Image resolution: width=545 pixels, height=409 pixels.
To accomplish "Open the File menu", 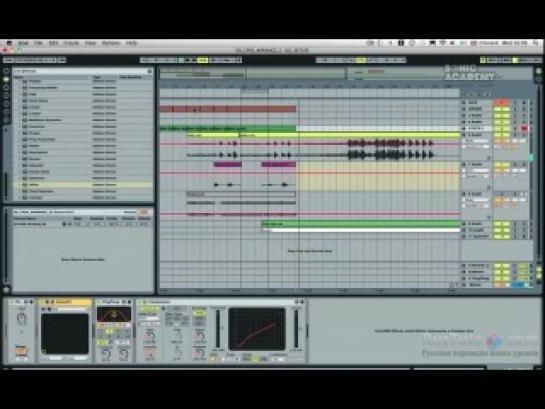I will tap(38, 43).
